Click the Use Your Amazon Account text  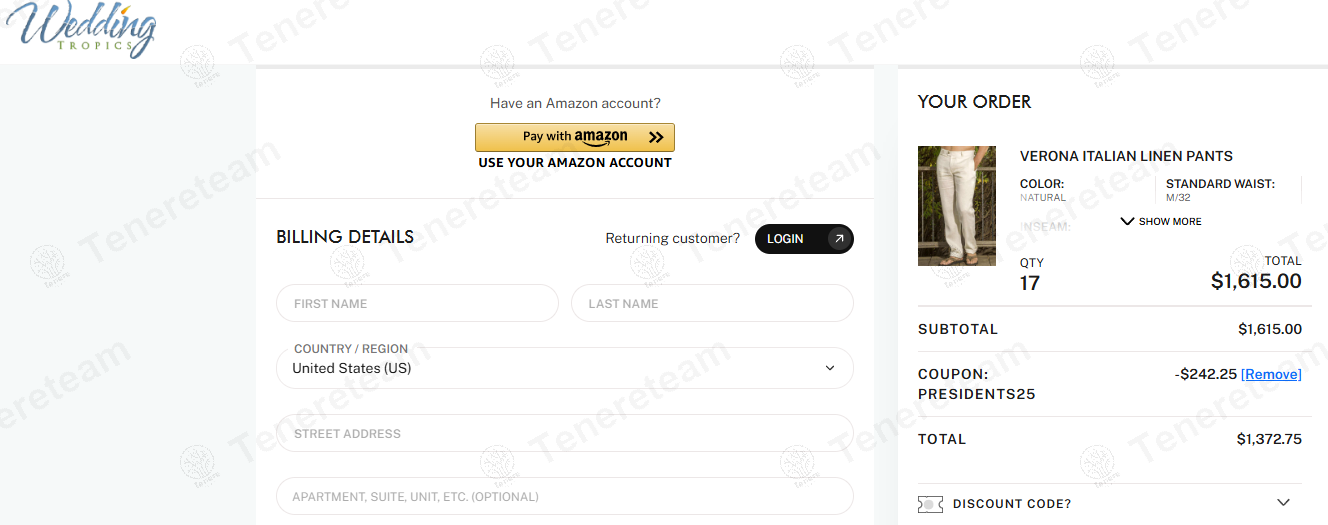click(575, 163)
